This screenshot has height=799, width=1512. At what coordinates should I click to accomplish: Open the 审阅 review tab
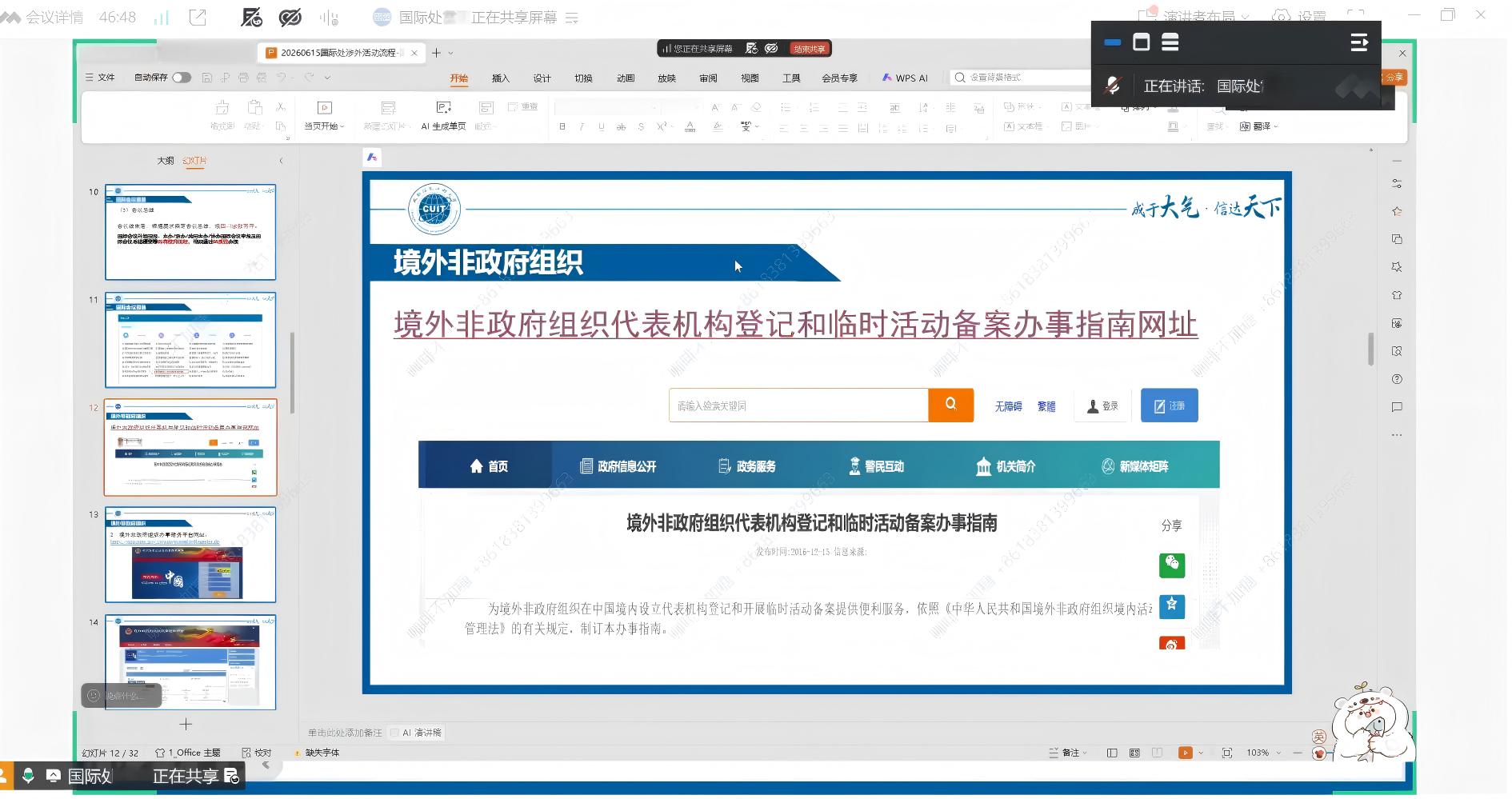click(x=709, y=78)
